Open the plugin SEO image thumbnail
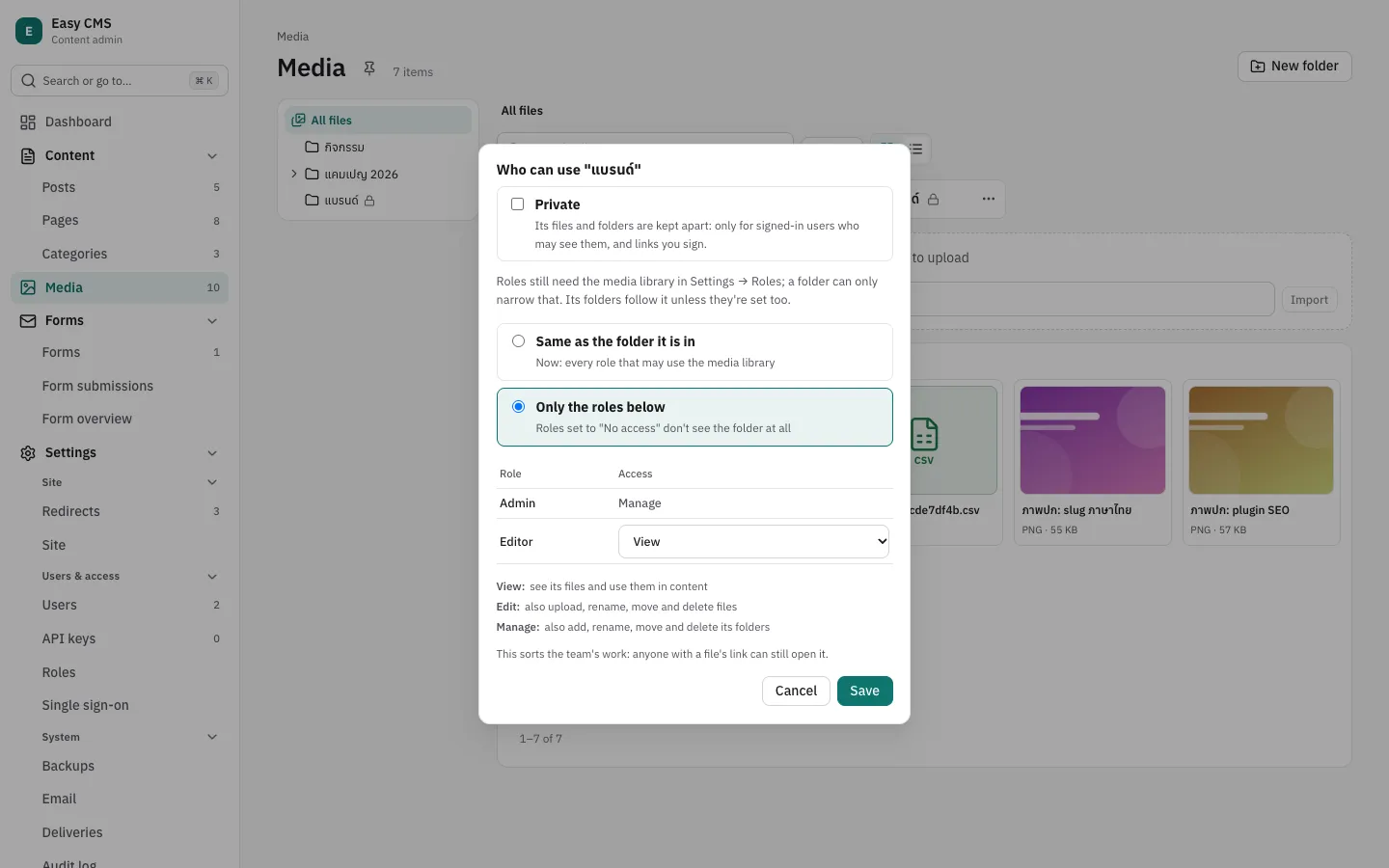1389x868 pixels. 1261,441
